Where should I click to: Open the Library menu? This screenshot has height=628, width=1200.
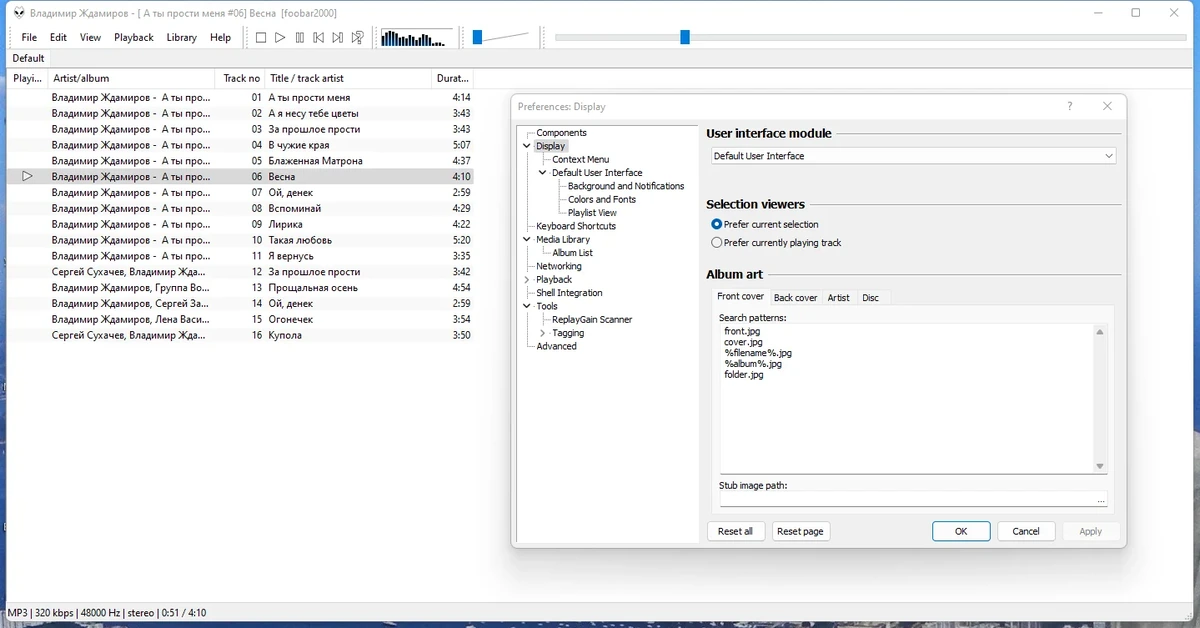point(181,38)
